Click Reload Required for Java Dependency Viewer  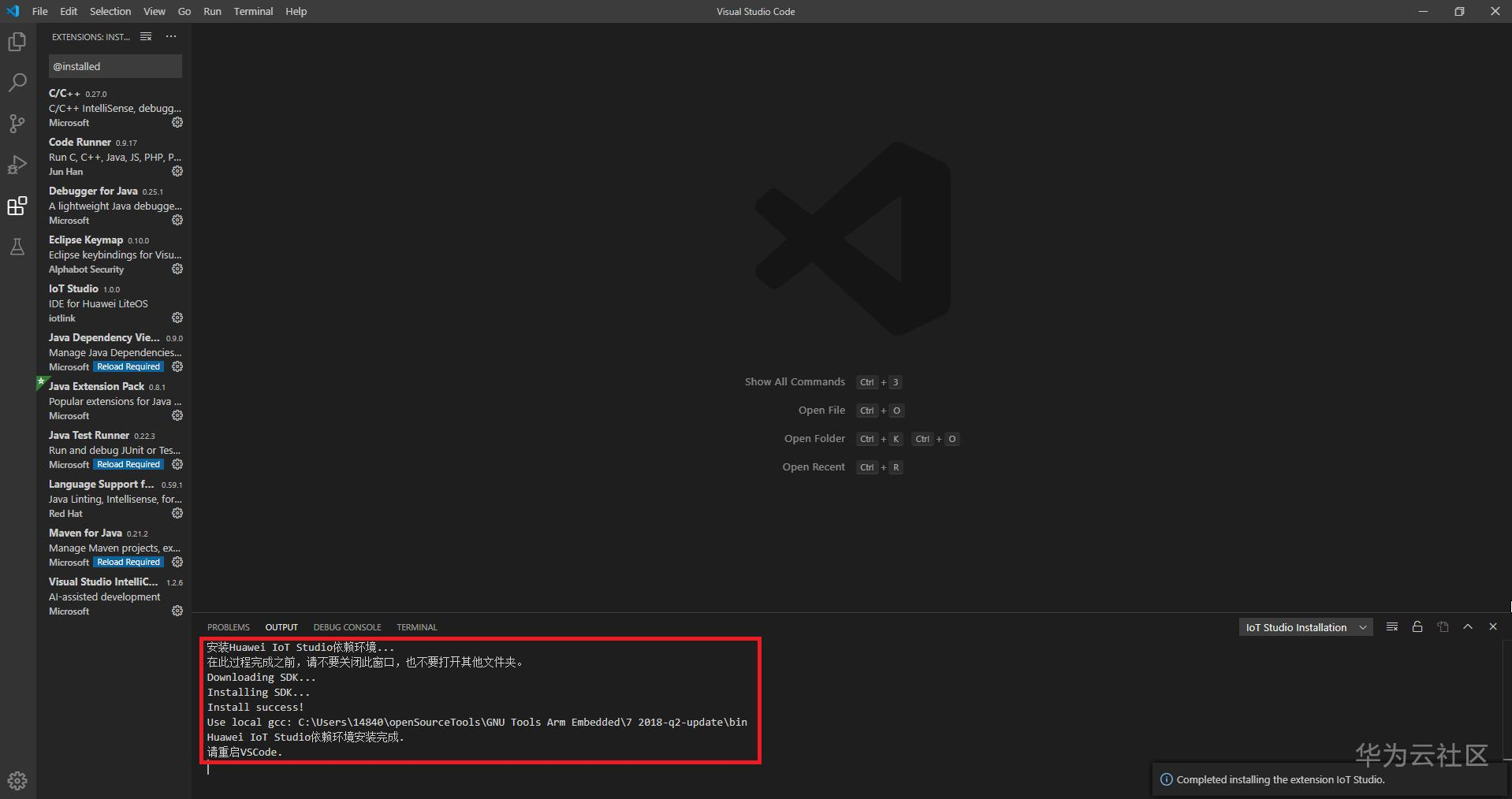[x=128, y=366]
